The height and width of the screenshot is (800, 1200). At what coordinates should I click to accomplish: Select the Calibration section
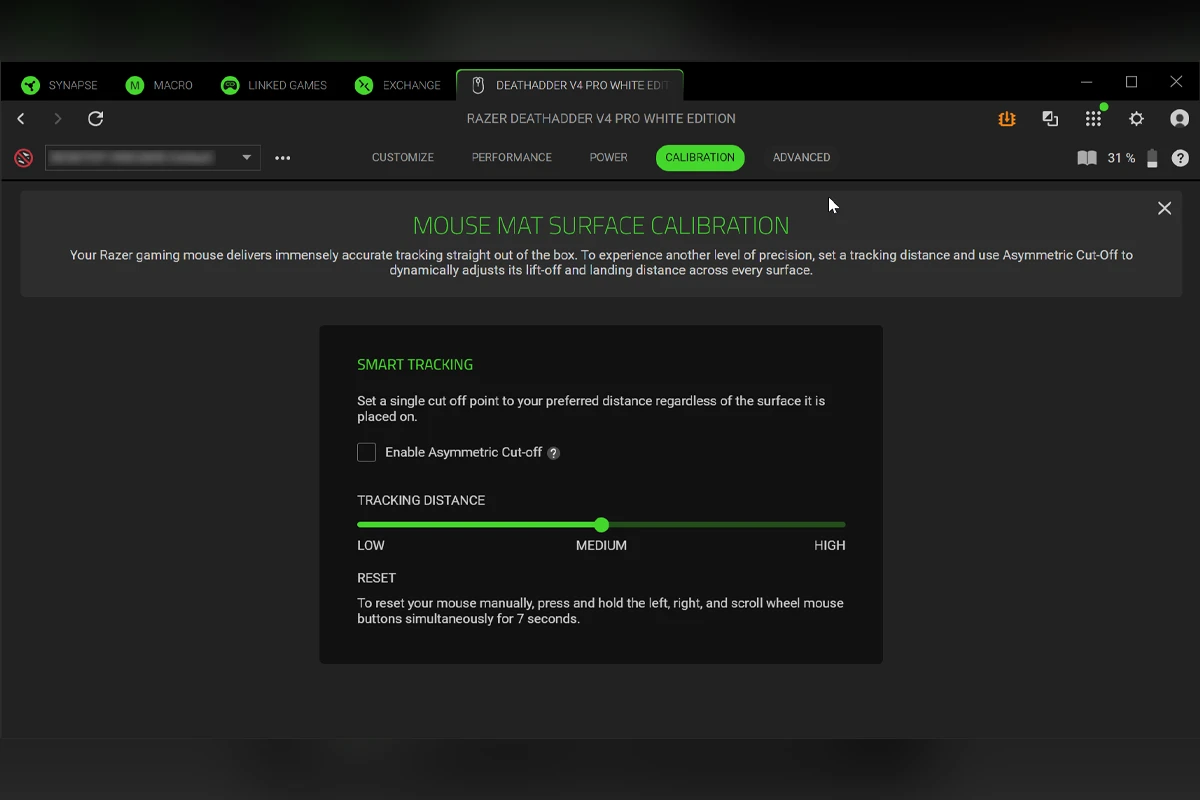tap(700, 158)
